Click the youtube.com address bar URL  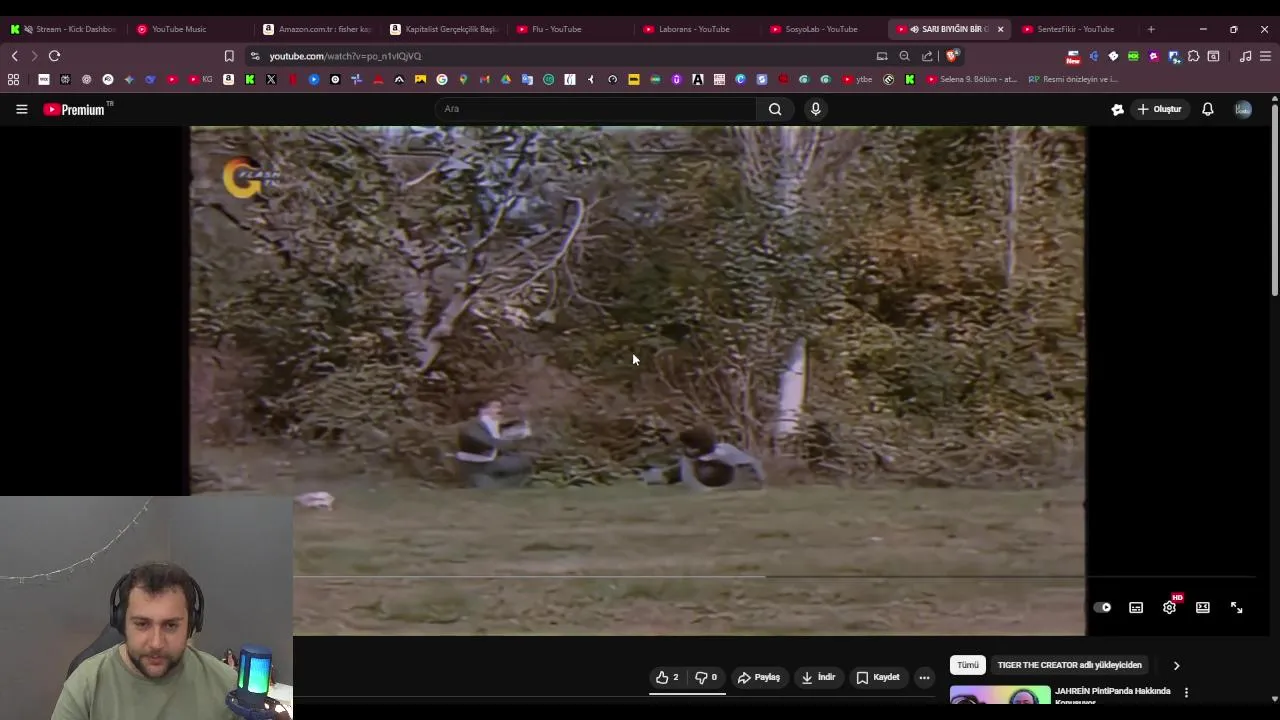tap(345, 56)
